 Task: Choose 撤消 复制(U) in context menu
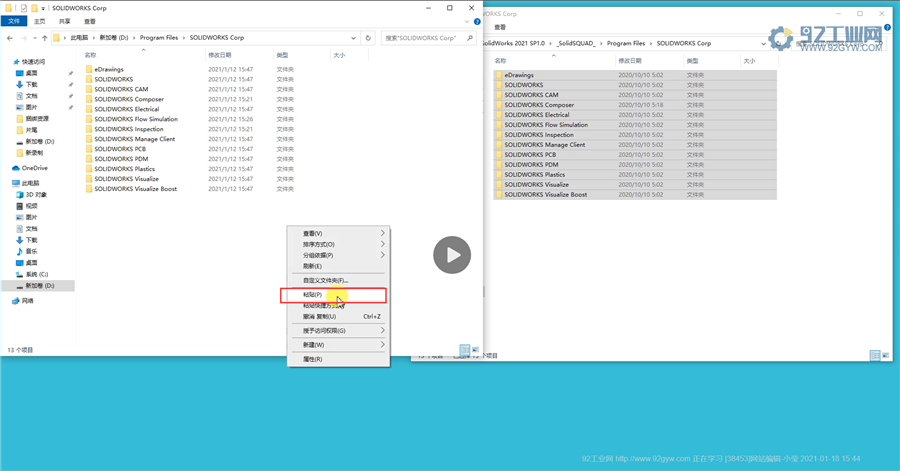pos(338,317)
